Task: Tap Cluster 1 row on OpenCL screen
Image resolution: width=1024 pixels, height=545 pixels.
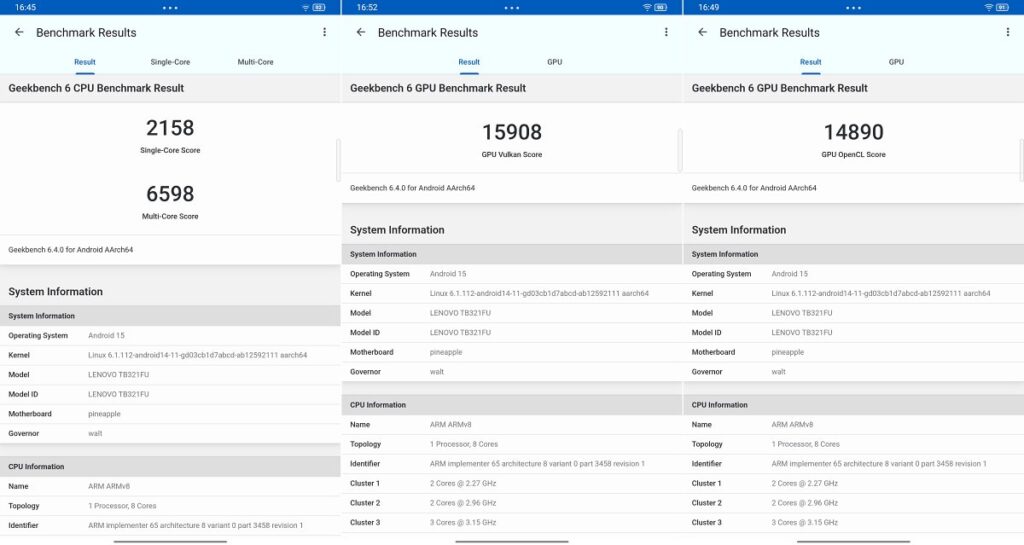Action: (x=854, y=484)
